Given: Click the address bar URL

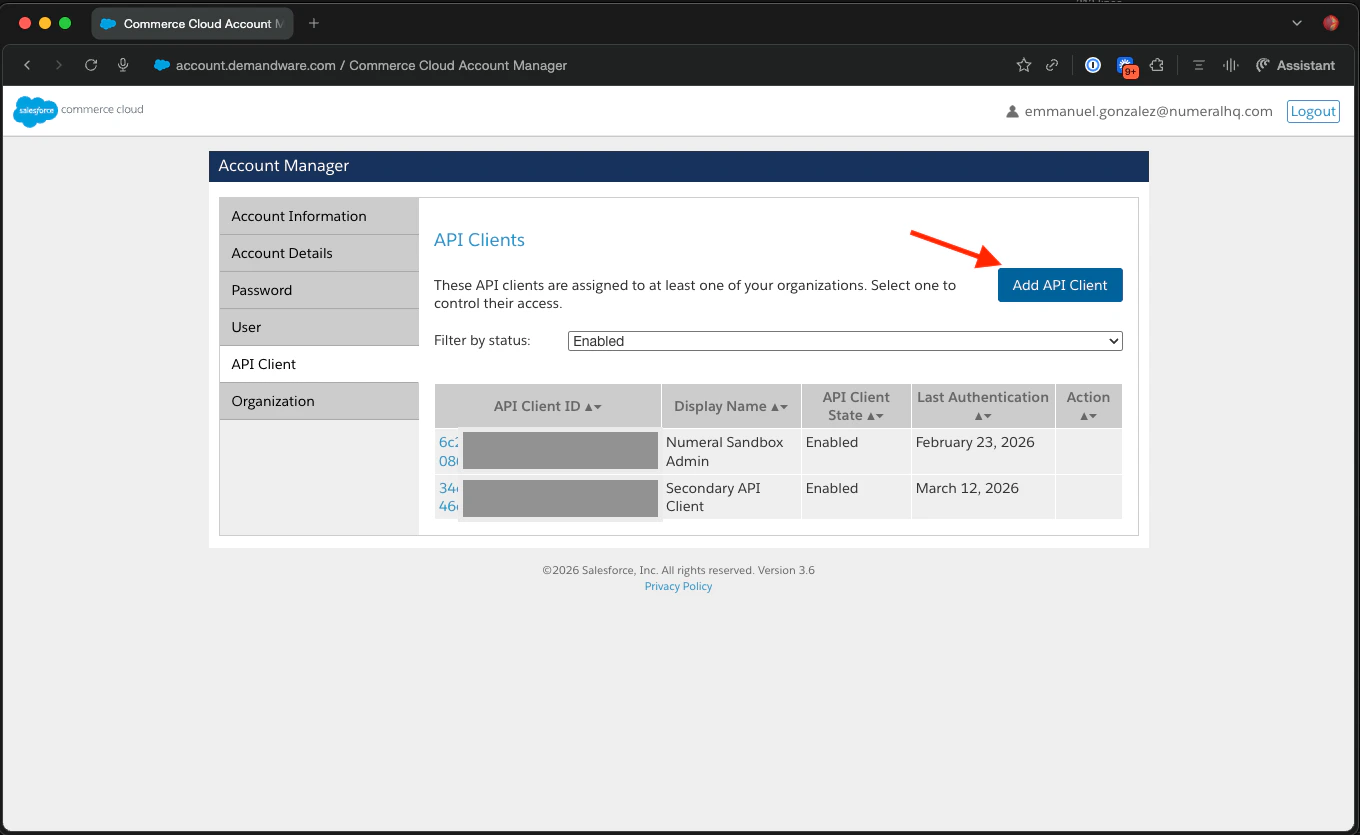Looking at the screenshot, I should 371,65.
